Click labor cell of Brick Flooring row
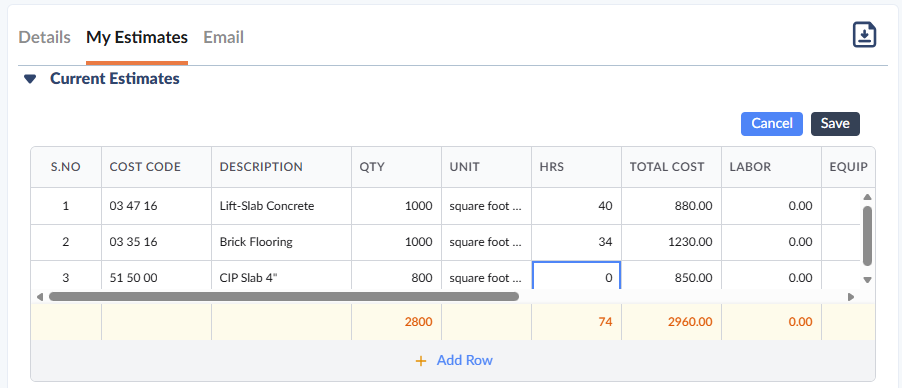Screen dimensions: 902x388 [x=771, y=242]
